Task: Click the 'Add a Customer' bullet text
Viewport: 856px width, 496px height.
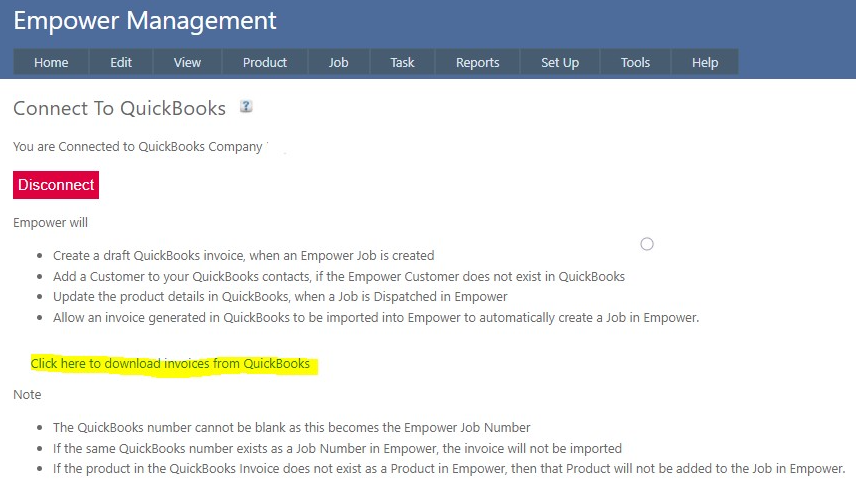Action: pos(338,276)
